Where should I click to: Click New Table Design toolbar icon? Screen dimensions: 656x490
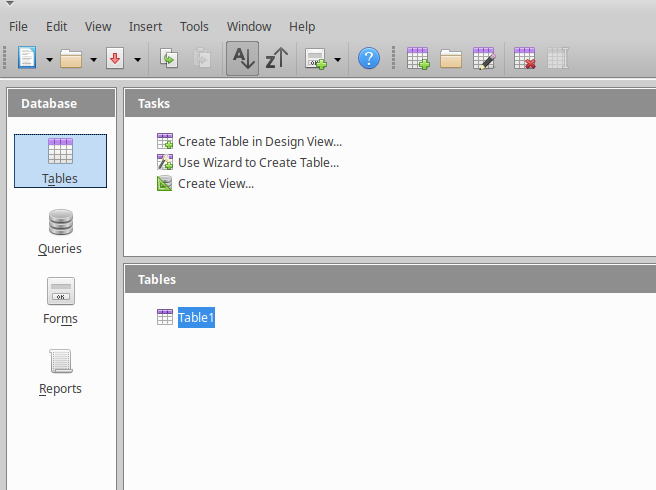tap(418, 58)
